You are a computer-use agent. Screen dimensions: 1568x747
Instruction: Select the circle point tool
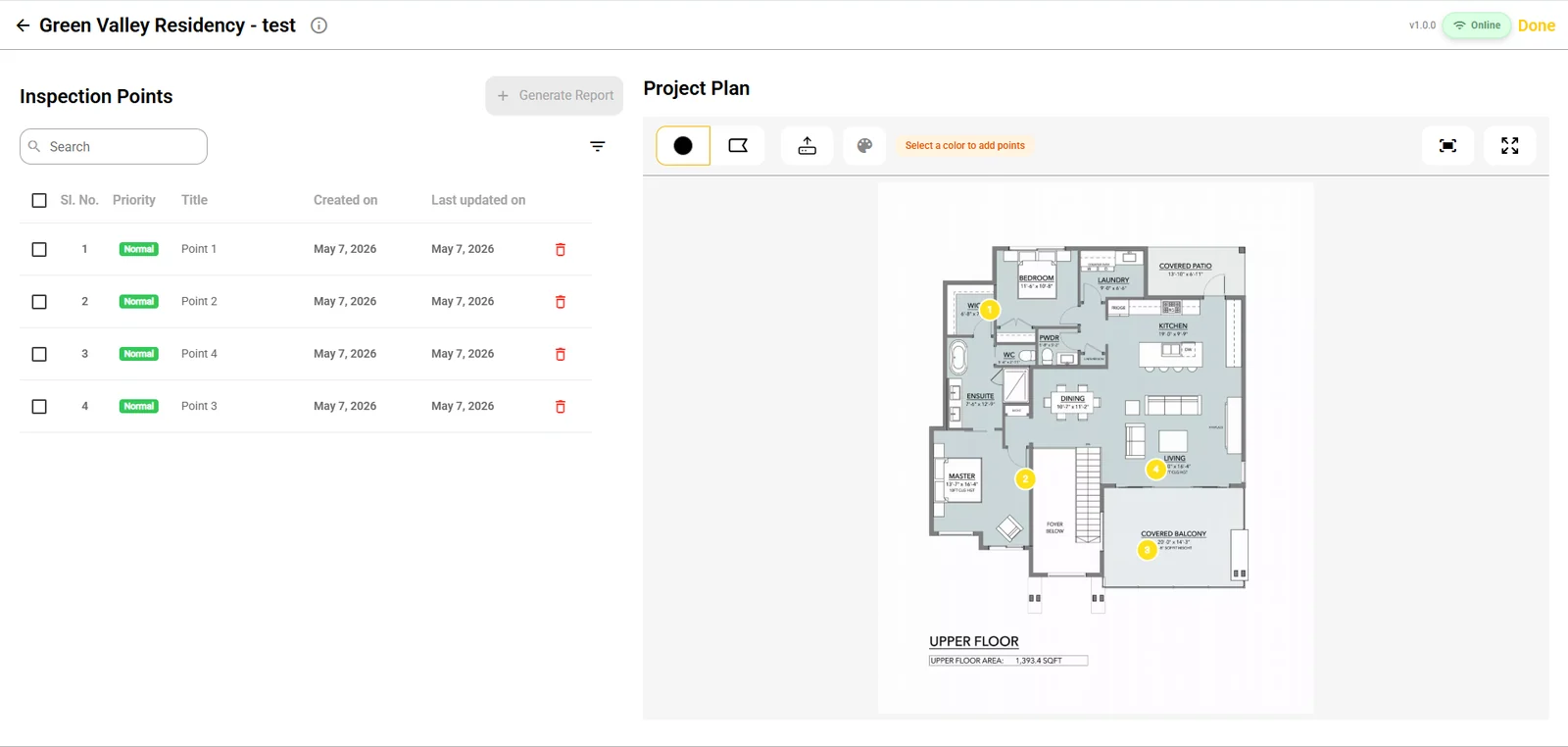[x=683, y=145]
